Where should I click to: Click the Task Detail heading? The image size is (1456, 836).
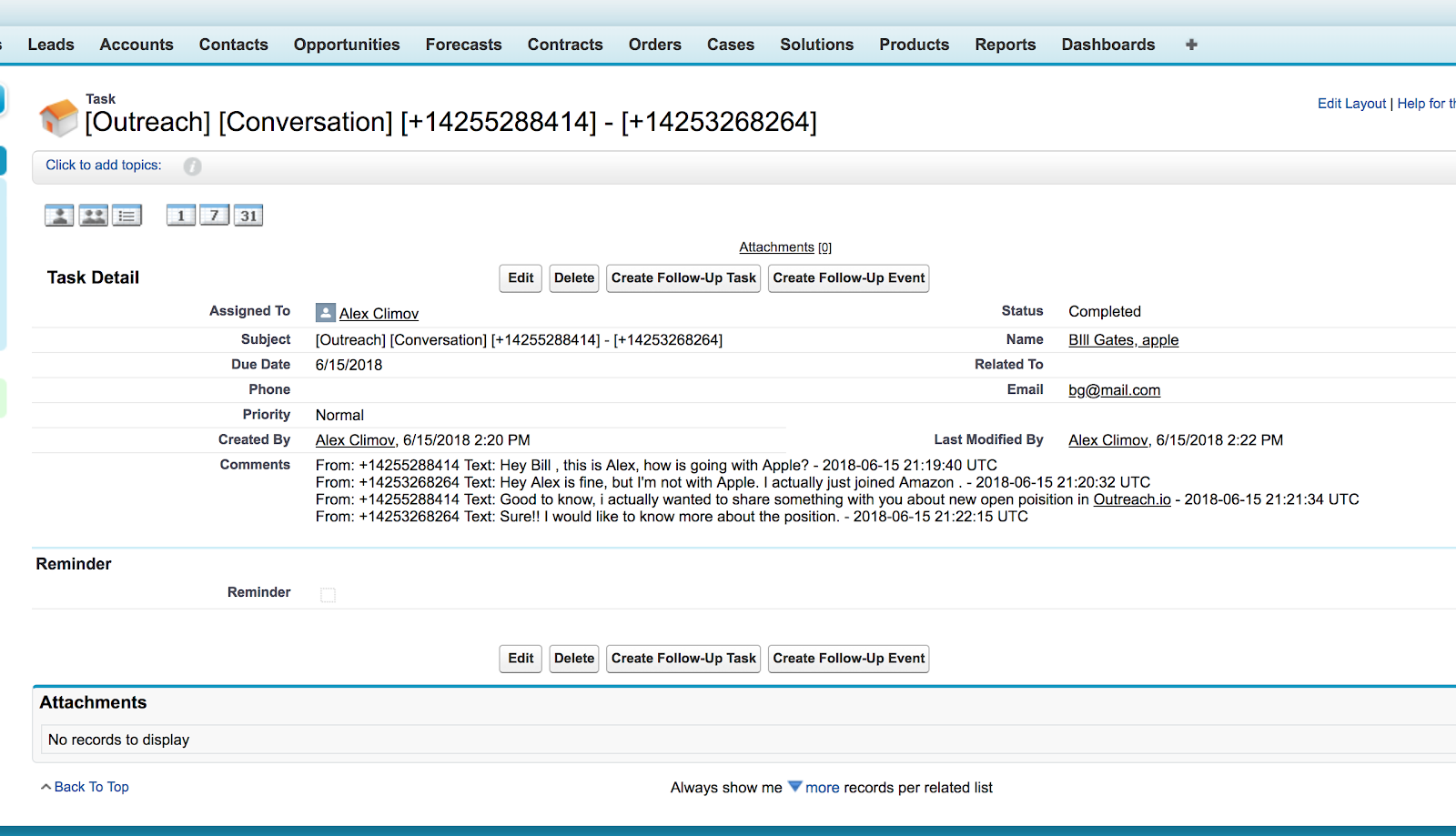93,277
